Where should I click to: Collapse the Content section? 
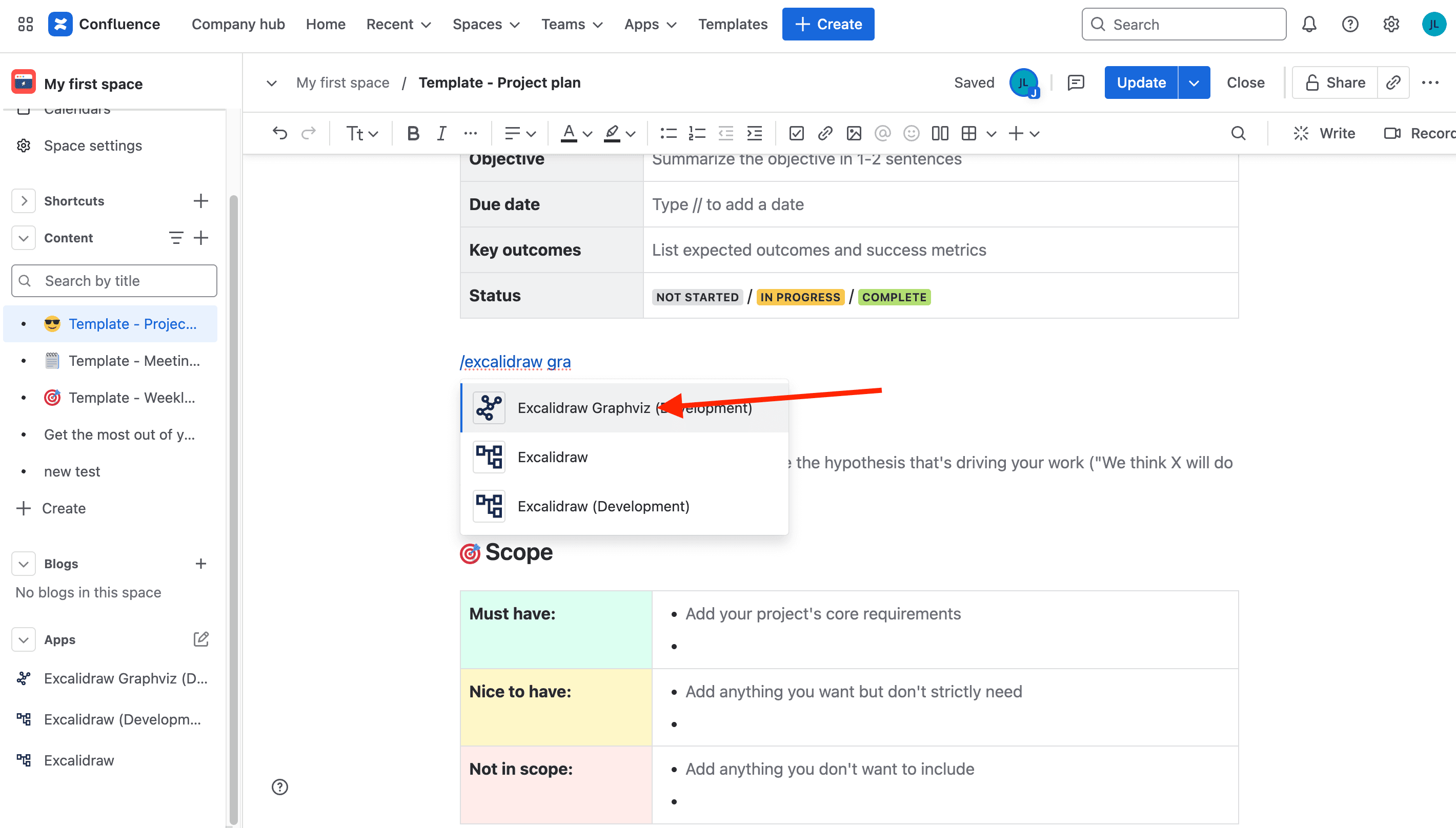point(24,238)
